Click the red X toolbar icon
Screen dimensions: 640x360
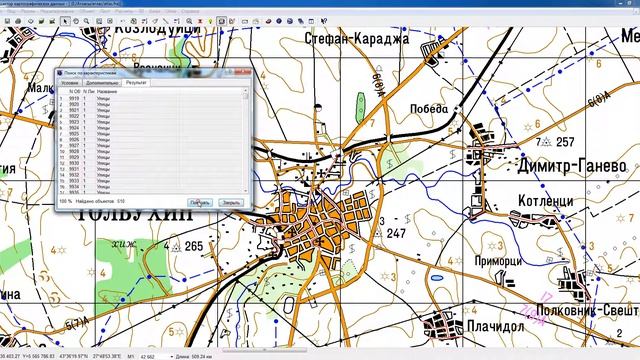pyautogui.click(x=200, y=21)
